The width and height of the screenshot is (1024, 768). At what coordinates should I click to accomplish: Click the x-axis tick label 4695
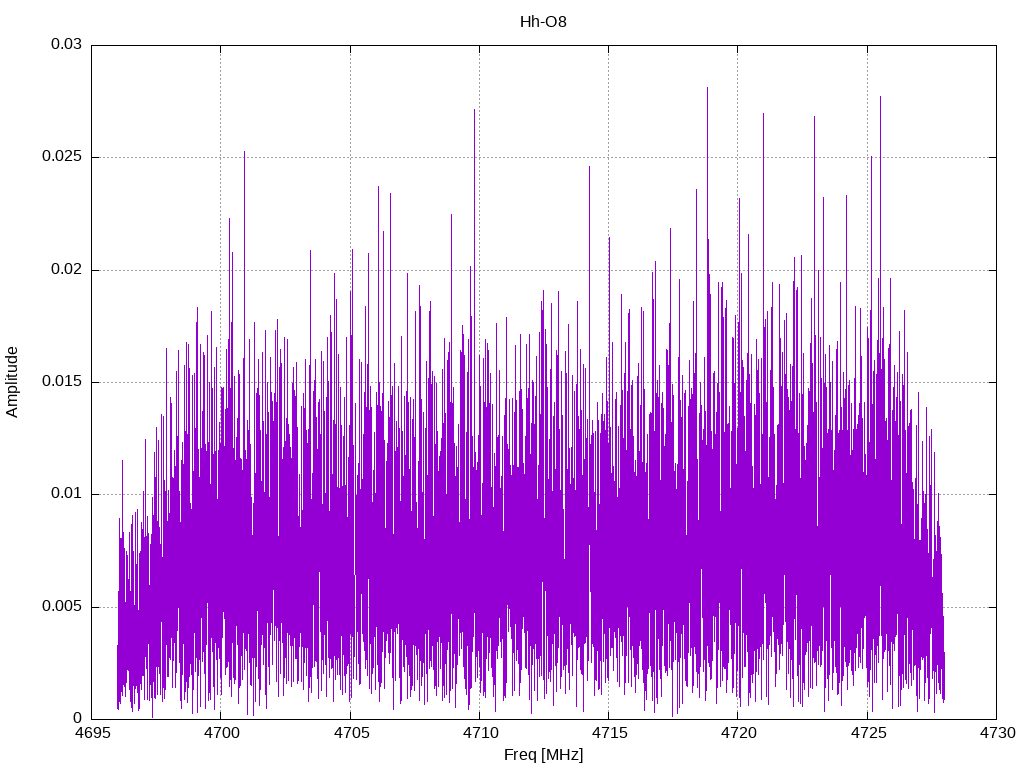point(91,733)
